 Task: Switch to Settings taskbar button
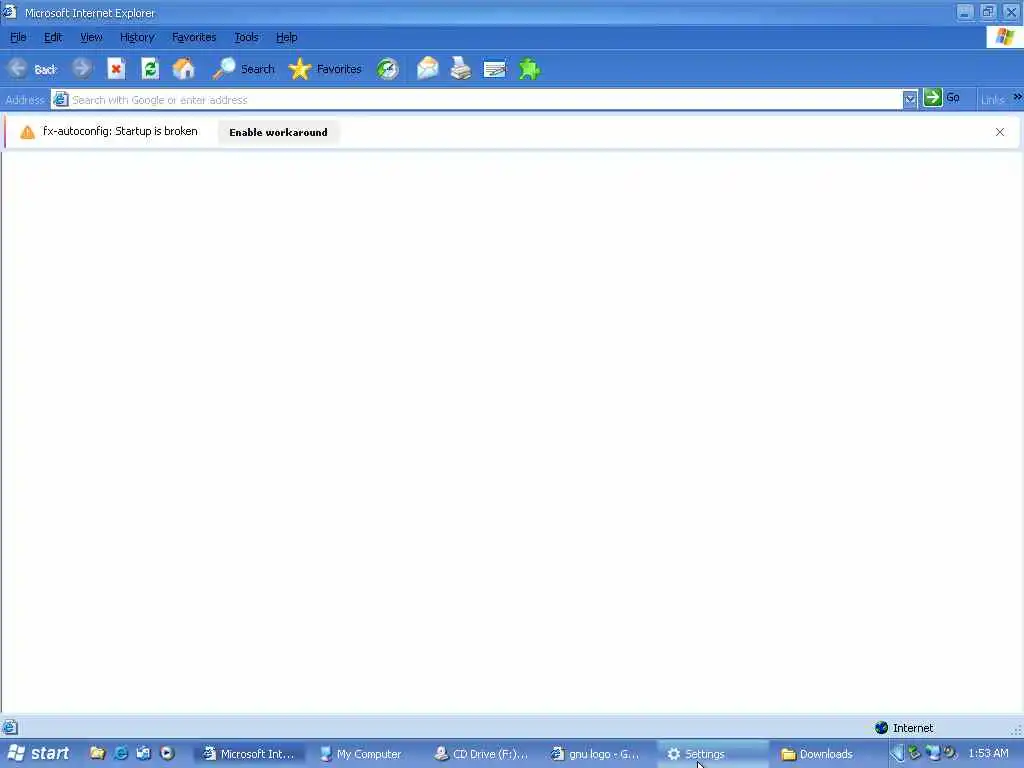[x=712, y=754]
